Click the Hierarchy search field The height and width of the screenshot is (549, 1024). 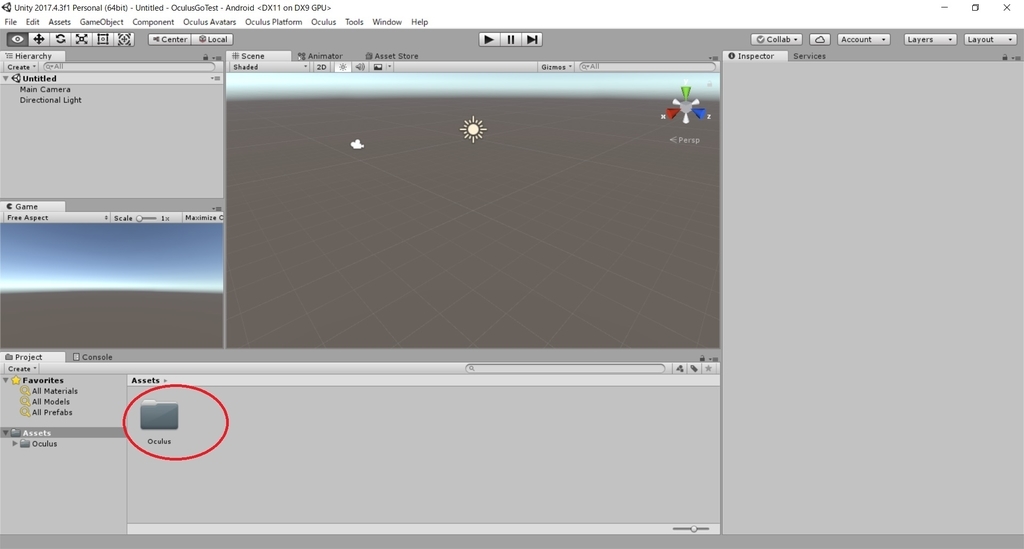[128, 67]
